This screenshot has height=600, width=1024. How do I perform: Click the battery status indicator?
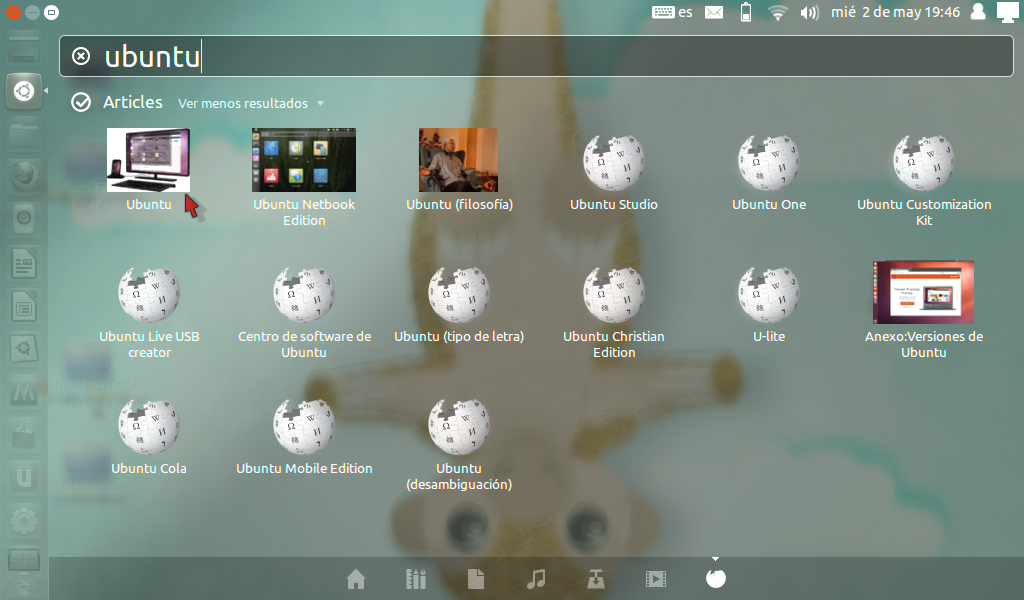pyautogui.click(x=745, y=12)
